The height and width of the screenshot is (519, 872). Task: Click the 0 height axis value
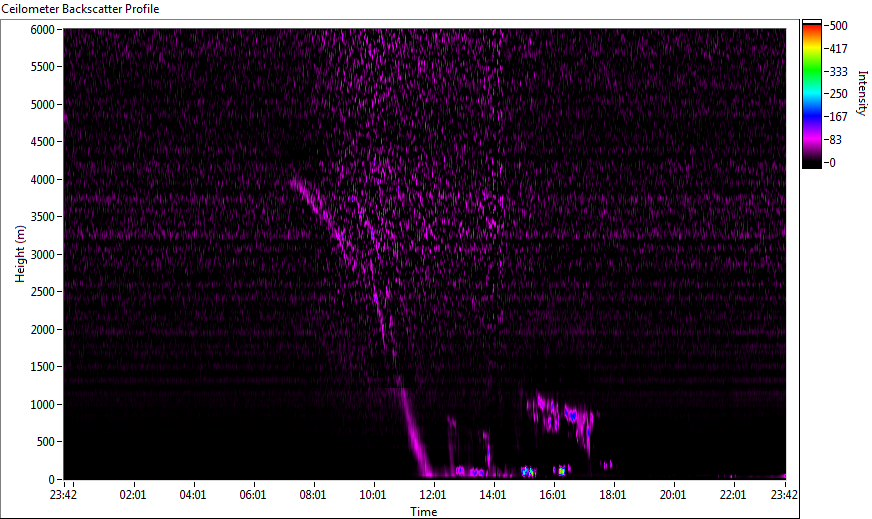pyautogui.click(x=52, y=480)
